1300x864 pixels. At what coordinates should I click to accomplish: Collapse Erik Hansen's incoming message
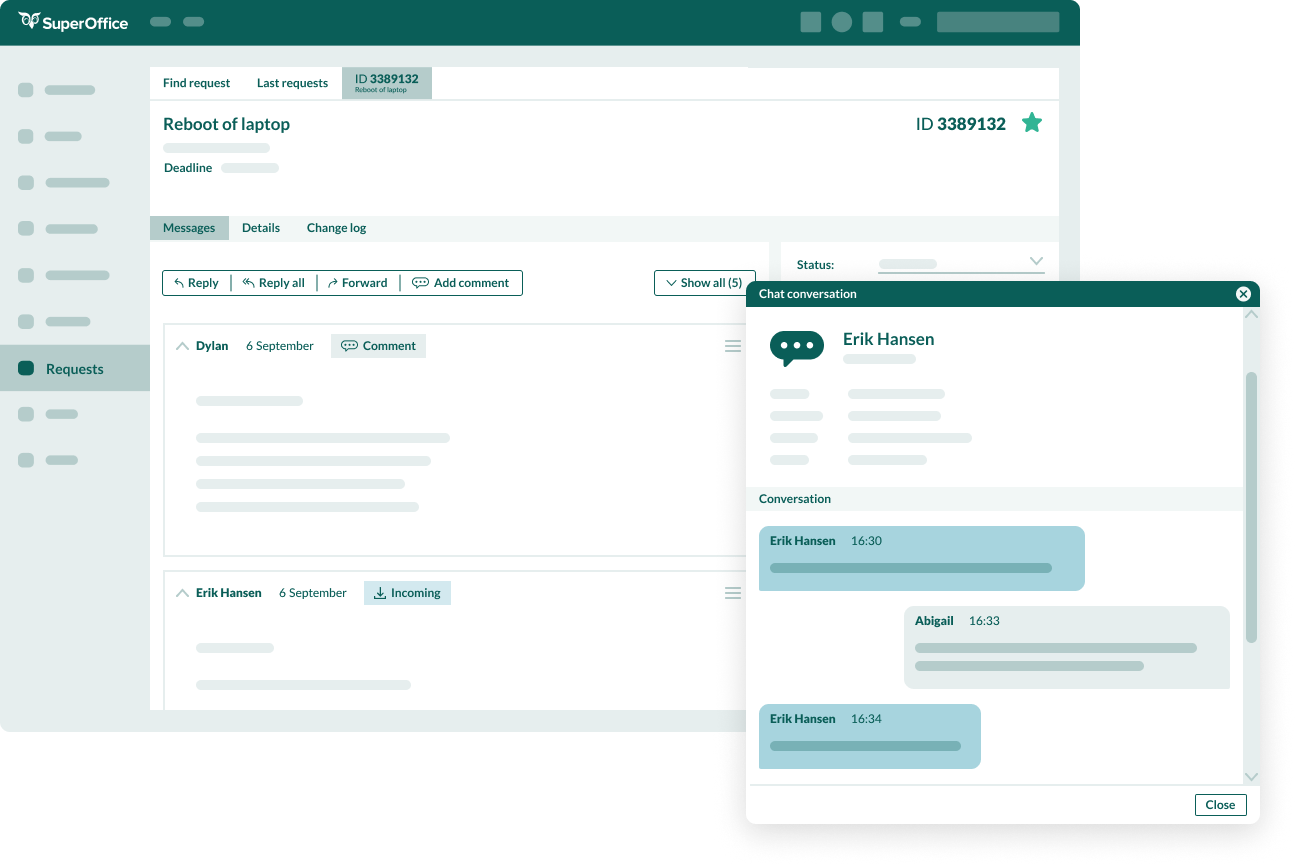point(182,593)
